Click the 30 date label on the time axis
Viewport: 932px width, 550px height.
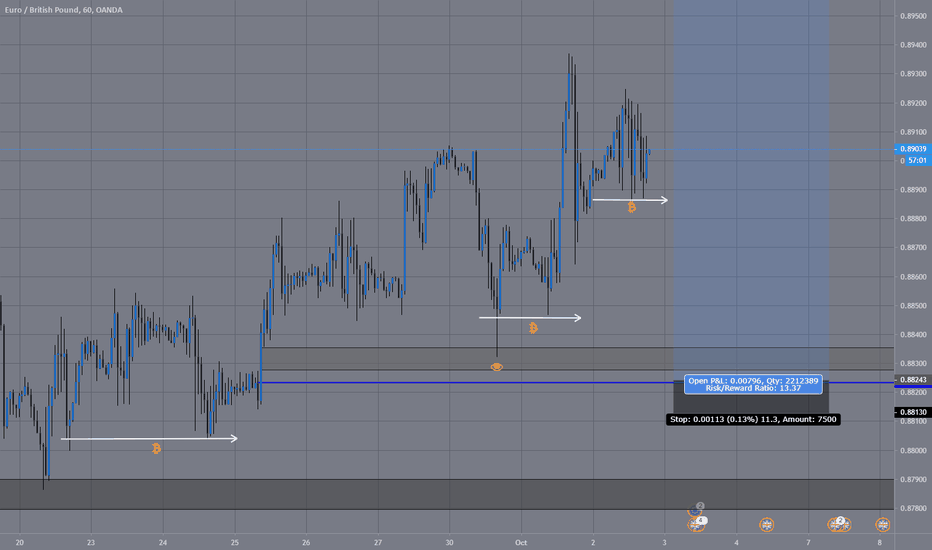point(449,542)
